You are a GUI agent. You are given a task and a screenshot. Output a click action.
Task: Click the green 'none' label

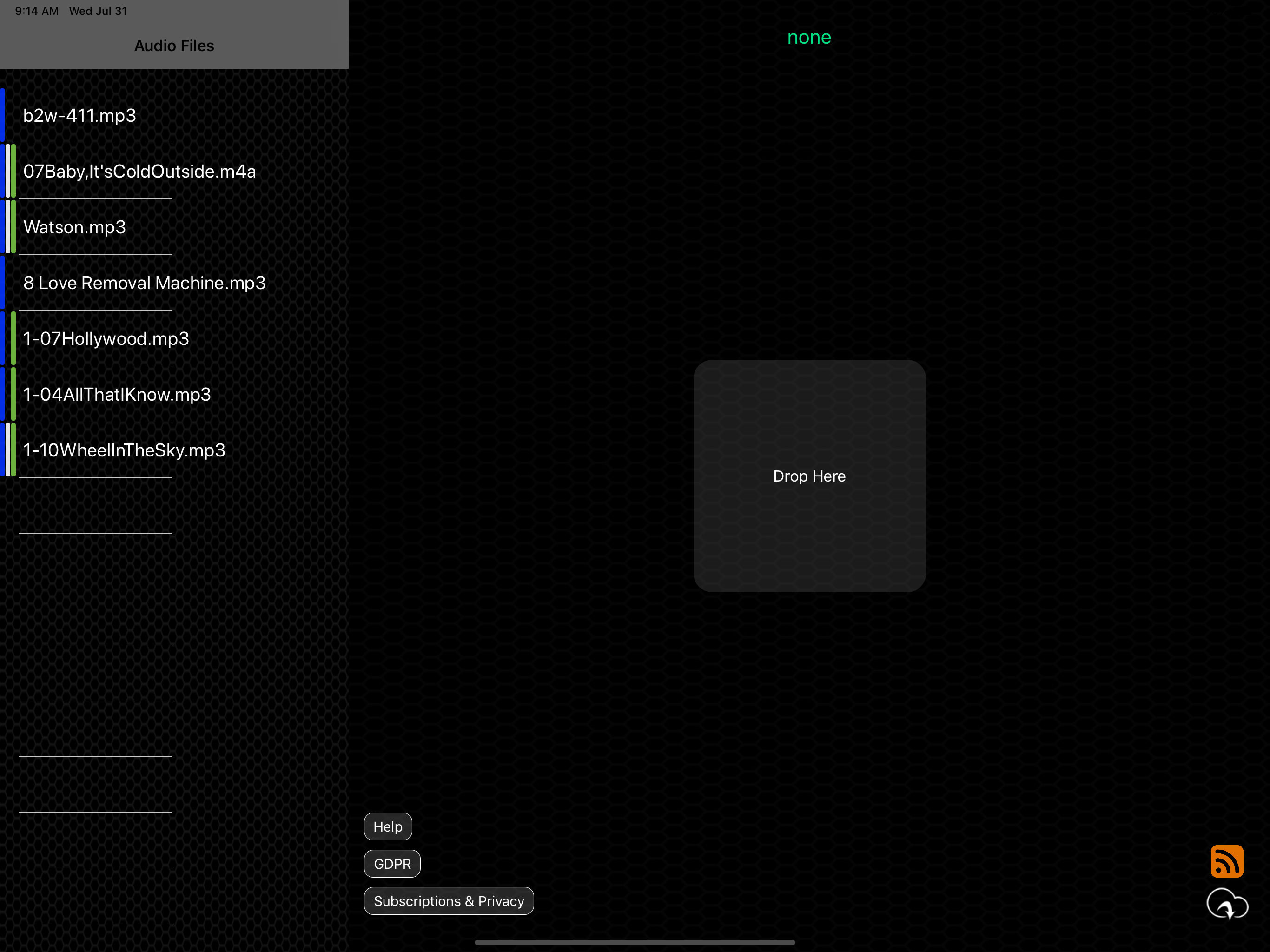coord(809,37)
